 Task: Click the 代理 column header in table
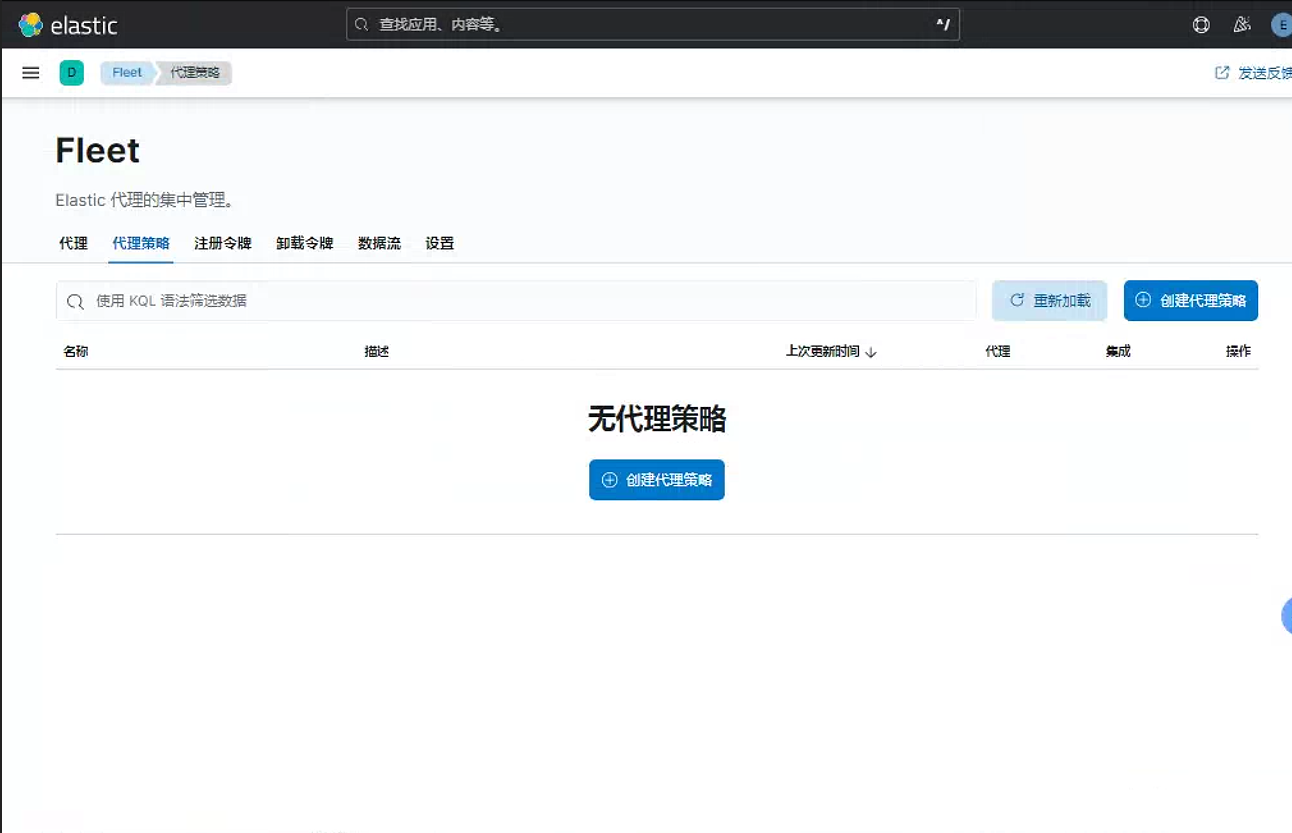(998, 352)
